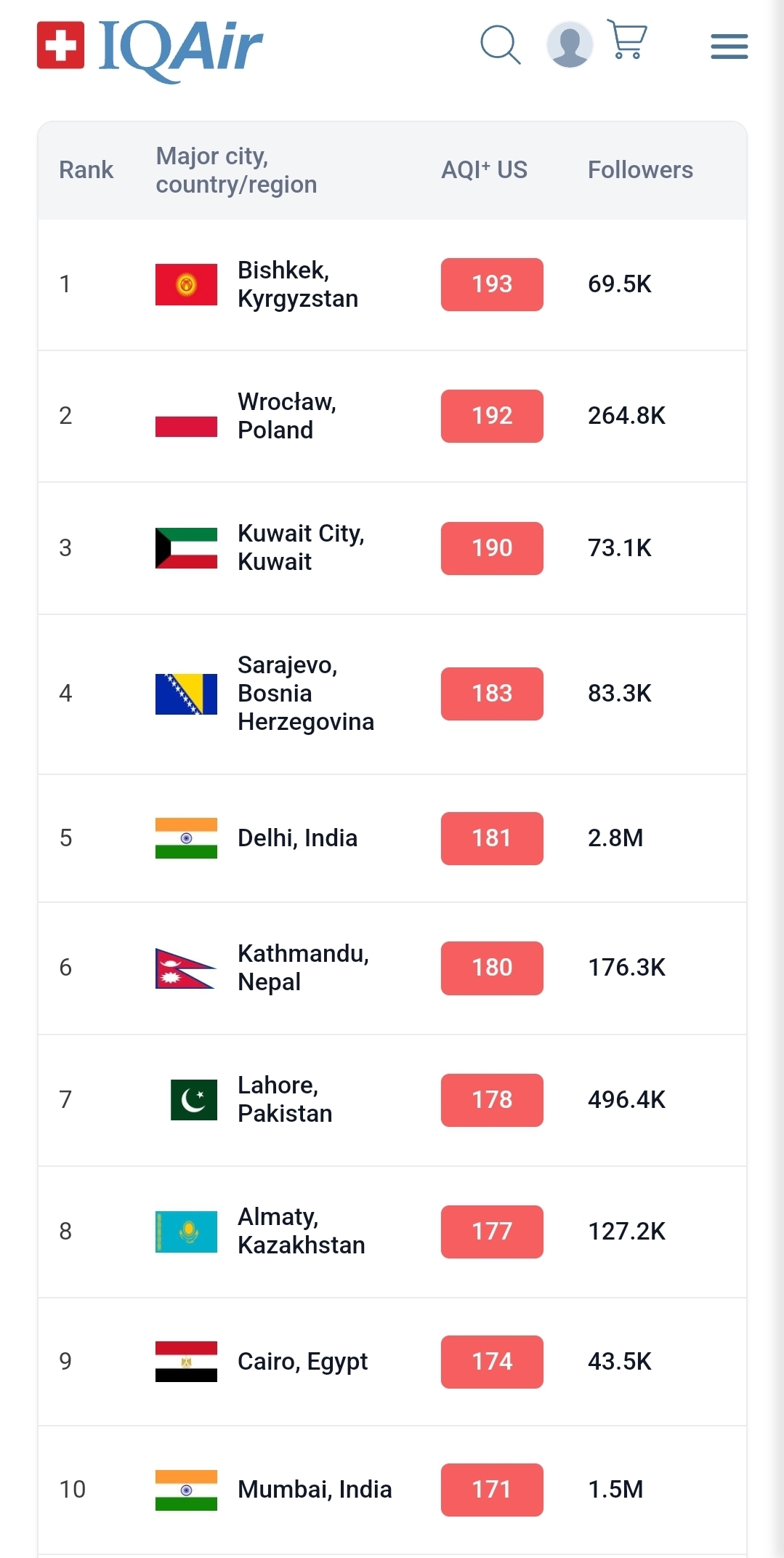Click the Followers column header

pos(640,170)
